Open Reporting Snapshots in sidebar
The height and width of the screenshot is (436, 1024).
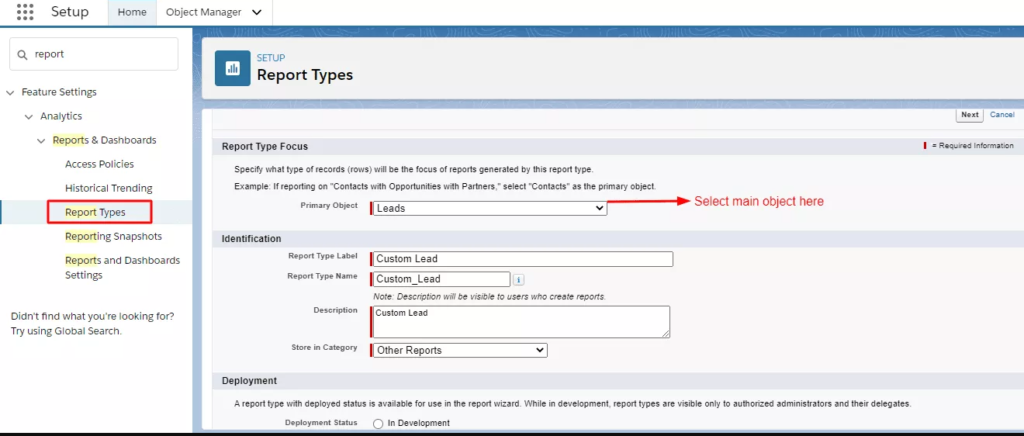click(x=114, y=236)
